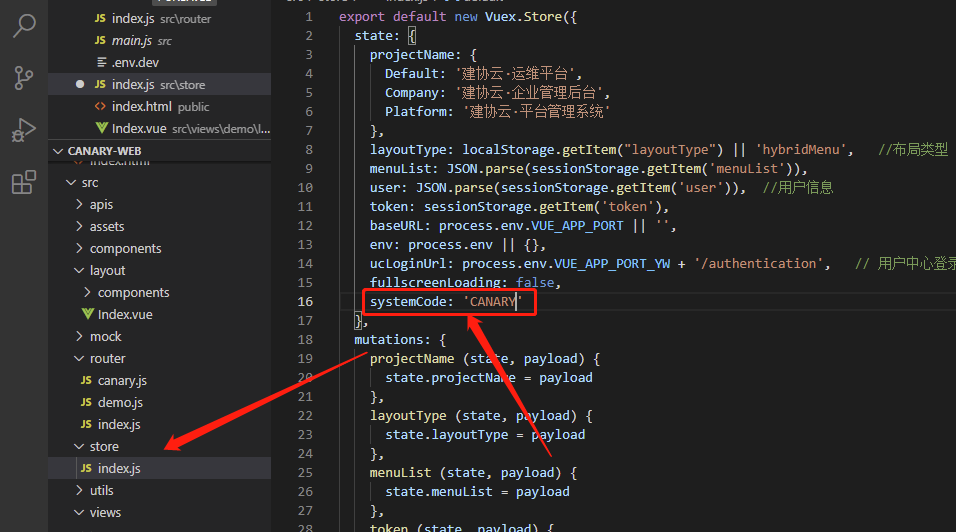
Task: Open canary.js in router folder
Action: tap(160, 380)
